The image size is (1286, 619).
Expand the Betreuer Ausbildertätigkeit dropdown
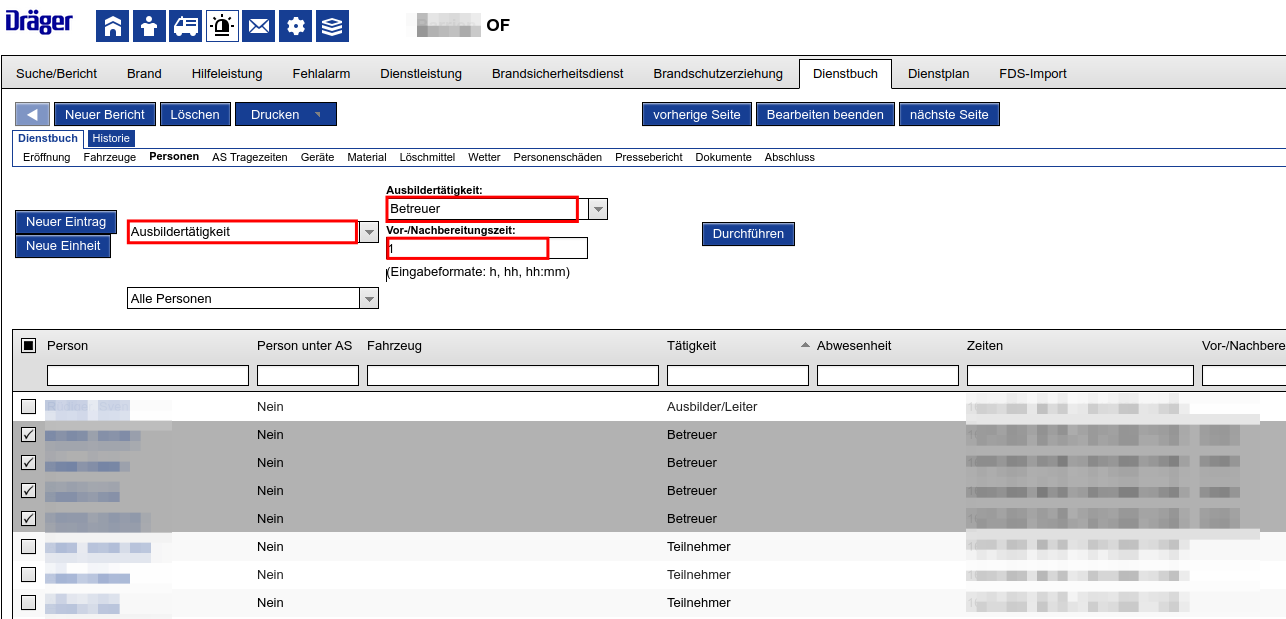pyautogui.click(x=598, y=209)
